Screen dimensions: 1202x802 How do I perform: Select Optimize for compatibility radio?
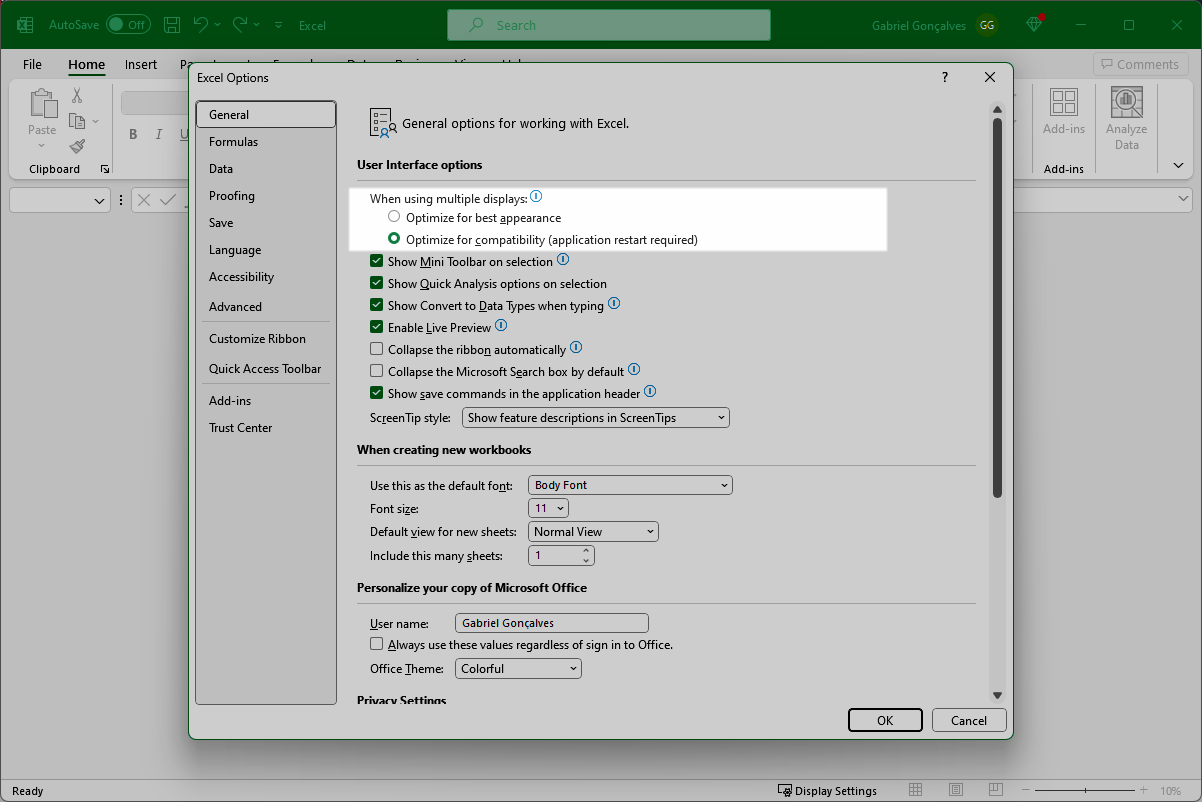tap(394, 239)
